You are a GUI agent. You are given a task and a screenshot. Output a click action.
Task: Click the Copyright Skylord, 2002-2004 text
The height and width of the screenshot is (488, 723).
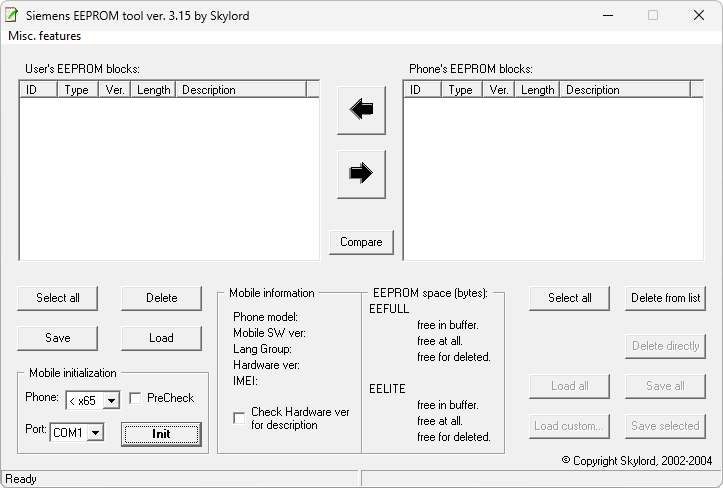click(x=637, y=461)
